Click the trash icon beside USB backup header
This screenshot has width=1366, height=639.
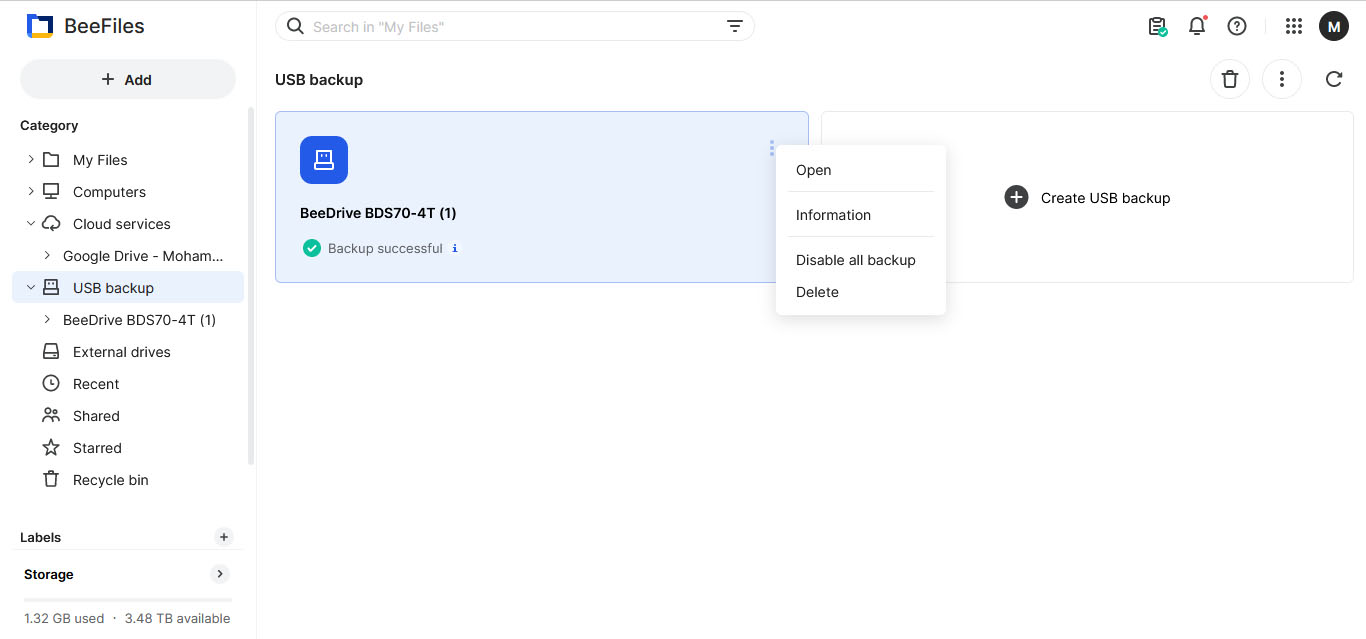(1230, 79)
